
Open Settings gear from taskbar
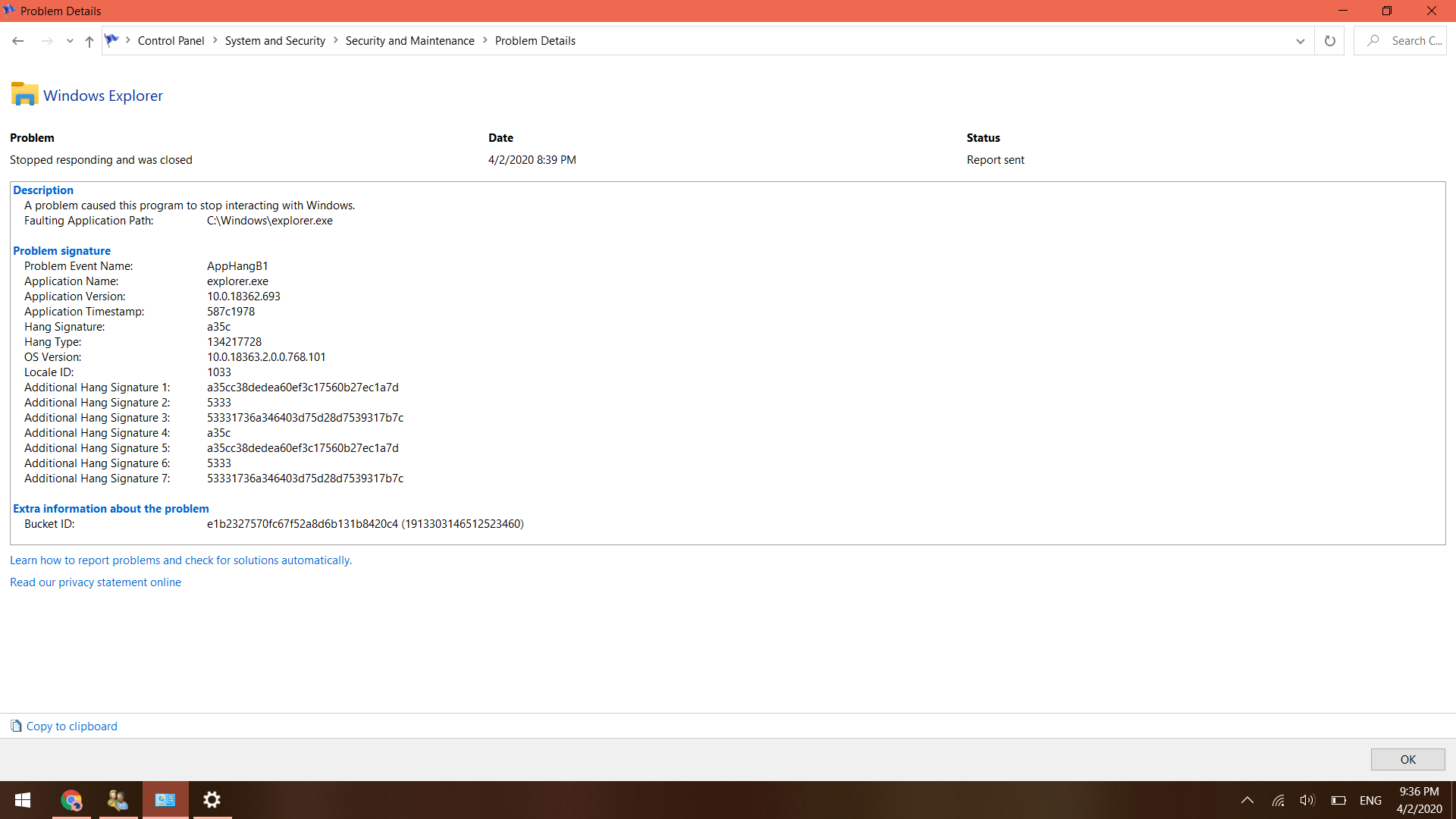pos(212,800)
